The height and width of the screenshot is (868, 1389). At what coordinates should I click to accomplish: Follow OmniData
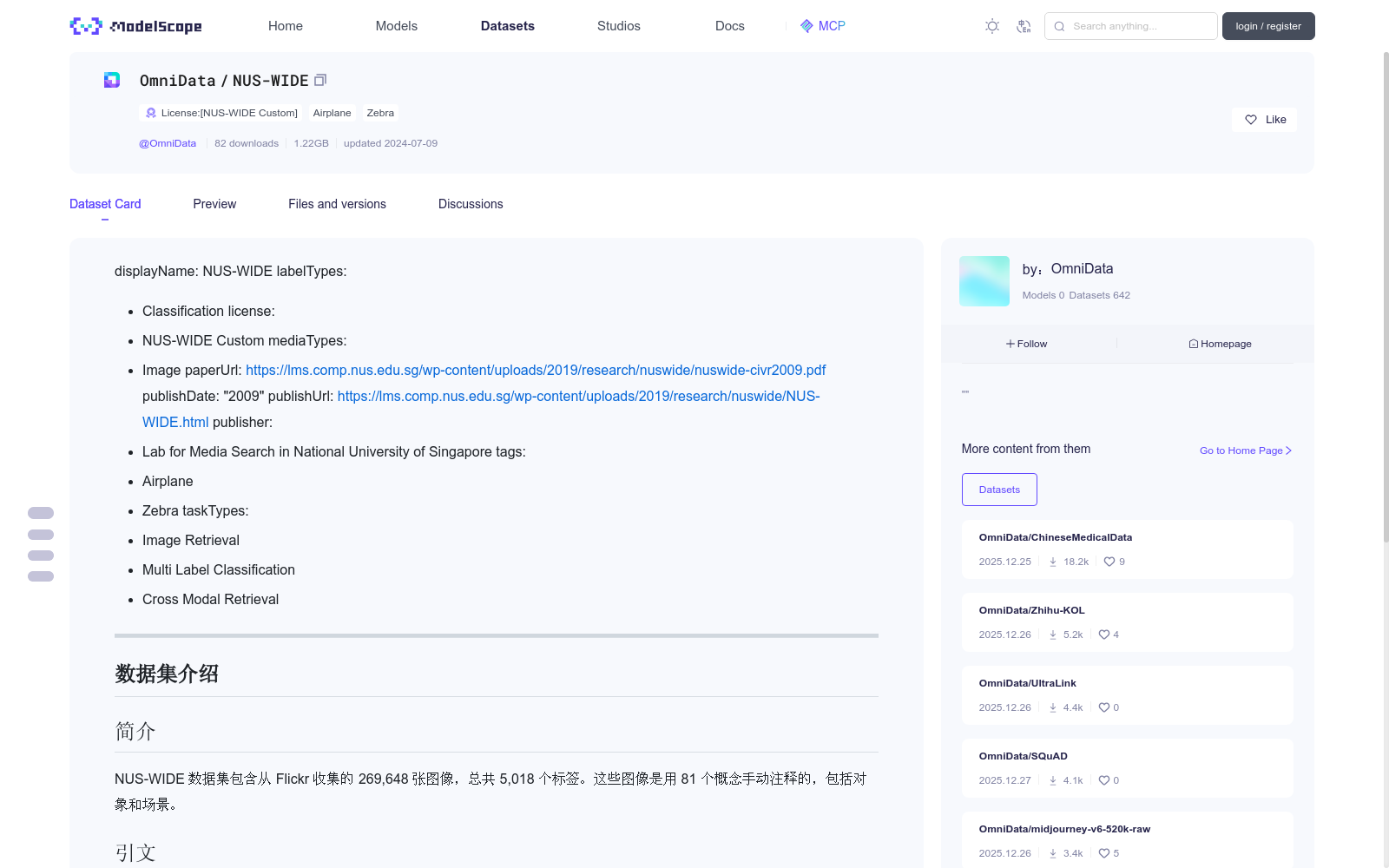click(x=1027, y=344)
